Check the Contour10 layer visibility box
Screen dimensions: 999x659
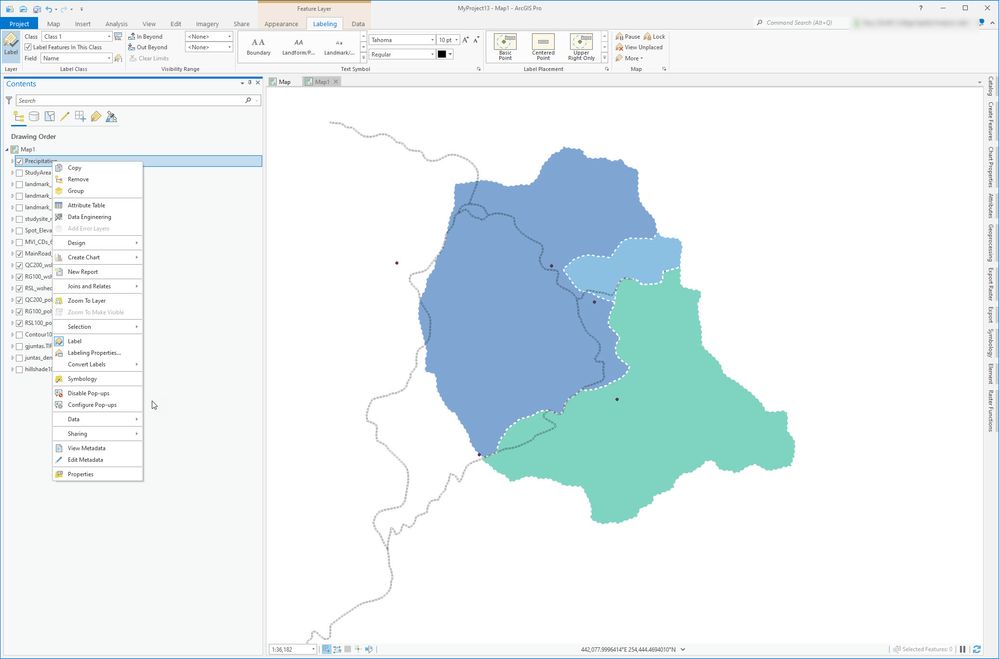pos(20,335)
